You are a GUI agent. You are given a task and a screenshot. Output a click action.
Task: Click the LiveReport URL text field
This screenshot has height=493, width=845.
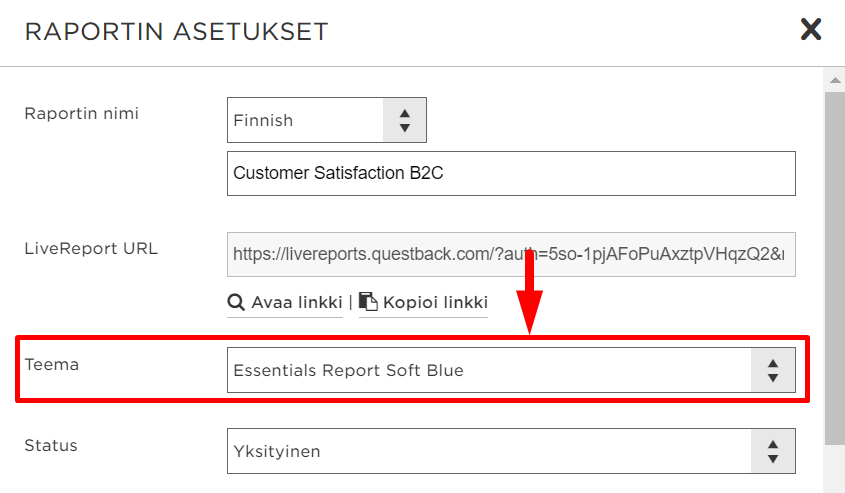pos(511,254)
